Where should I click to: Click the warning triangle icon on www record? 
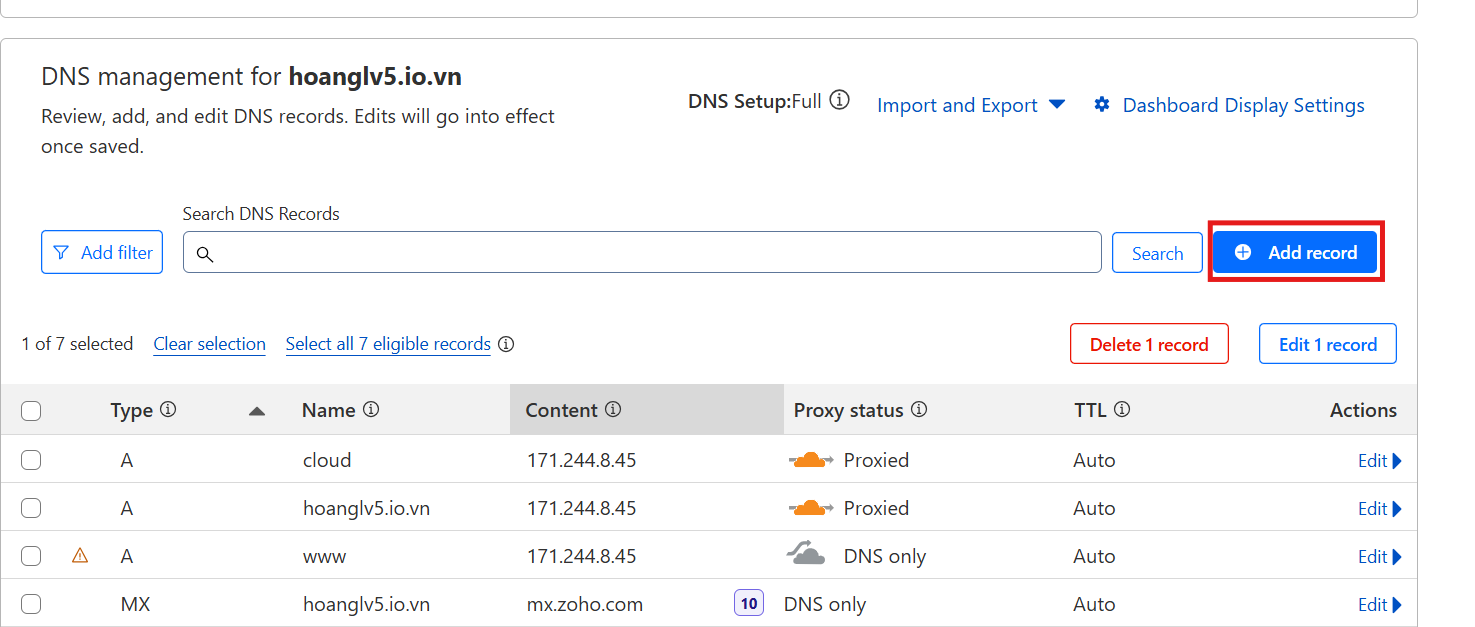[80, 556]
